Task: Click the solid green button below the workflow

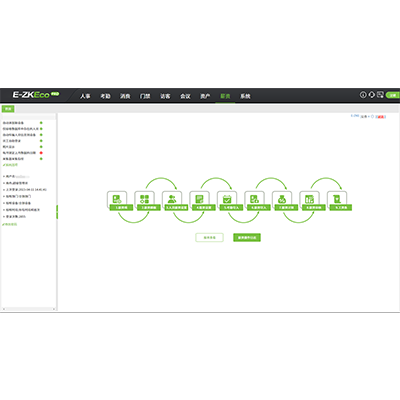Action: [247, 237]
